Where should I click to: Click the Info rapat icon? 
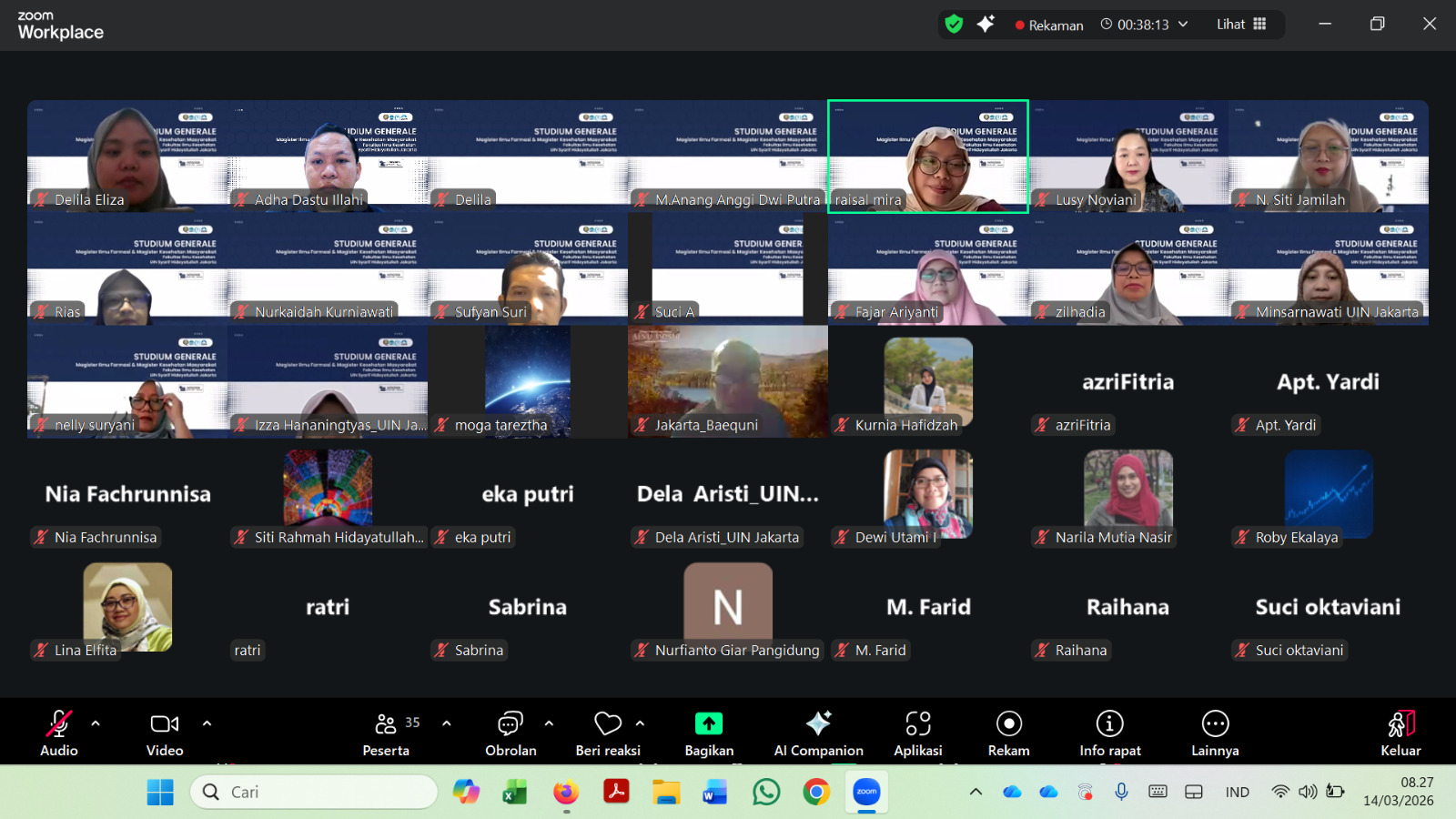point(1109,724)
